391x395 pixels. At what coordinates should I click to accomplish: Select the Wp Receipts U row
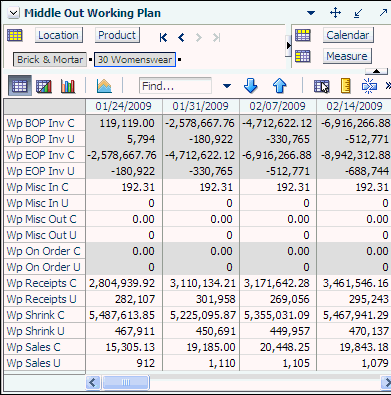[x=45, y=299]
